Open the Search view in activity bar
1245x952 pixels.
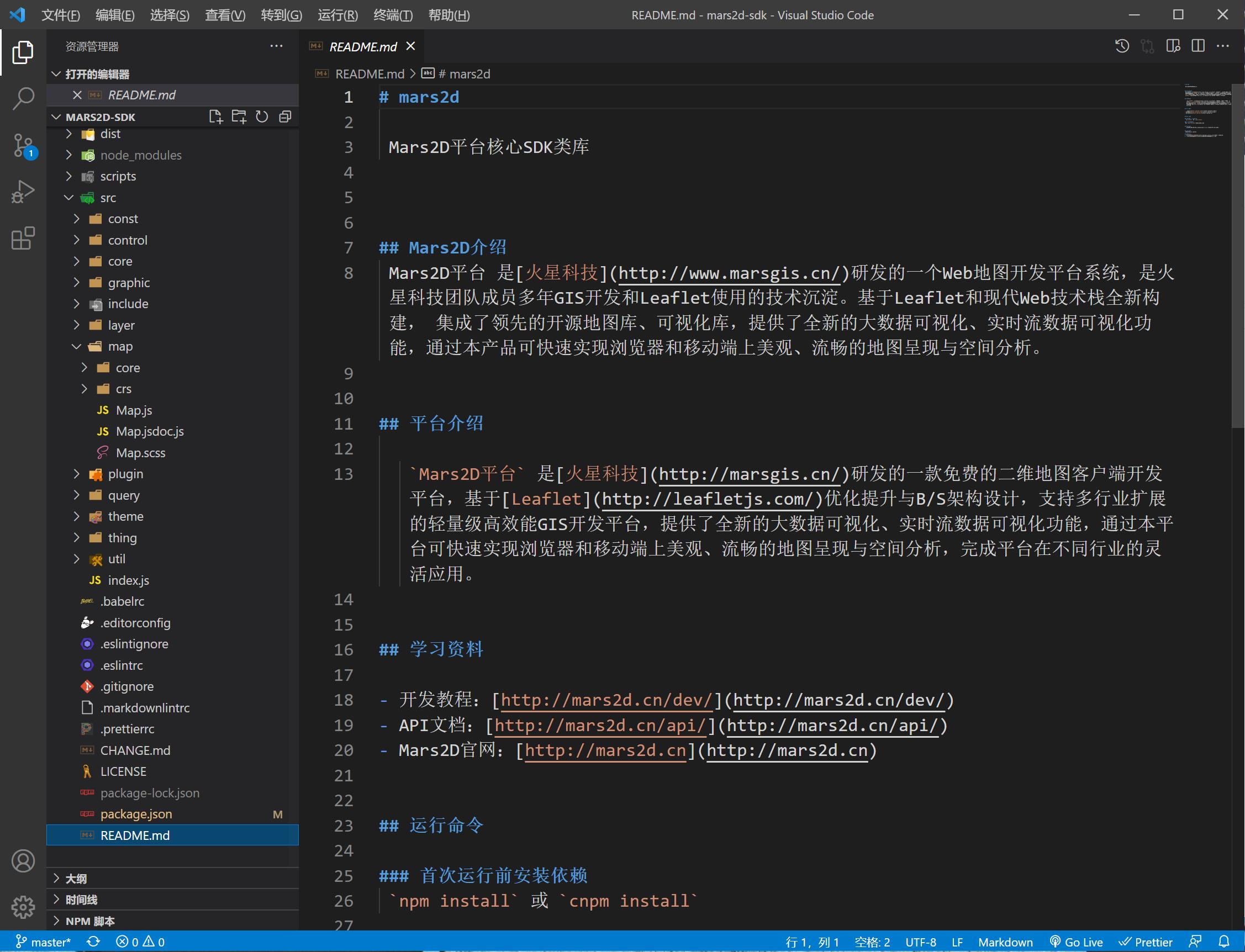click(23, 99)
